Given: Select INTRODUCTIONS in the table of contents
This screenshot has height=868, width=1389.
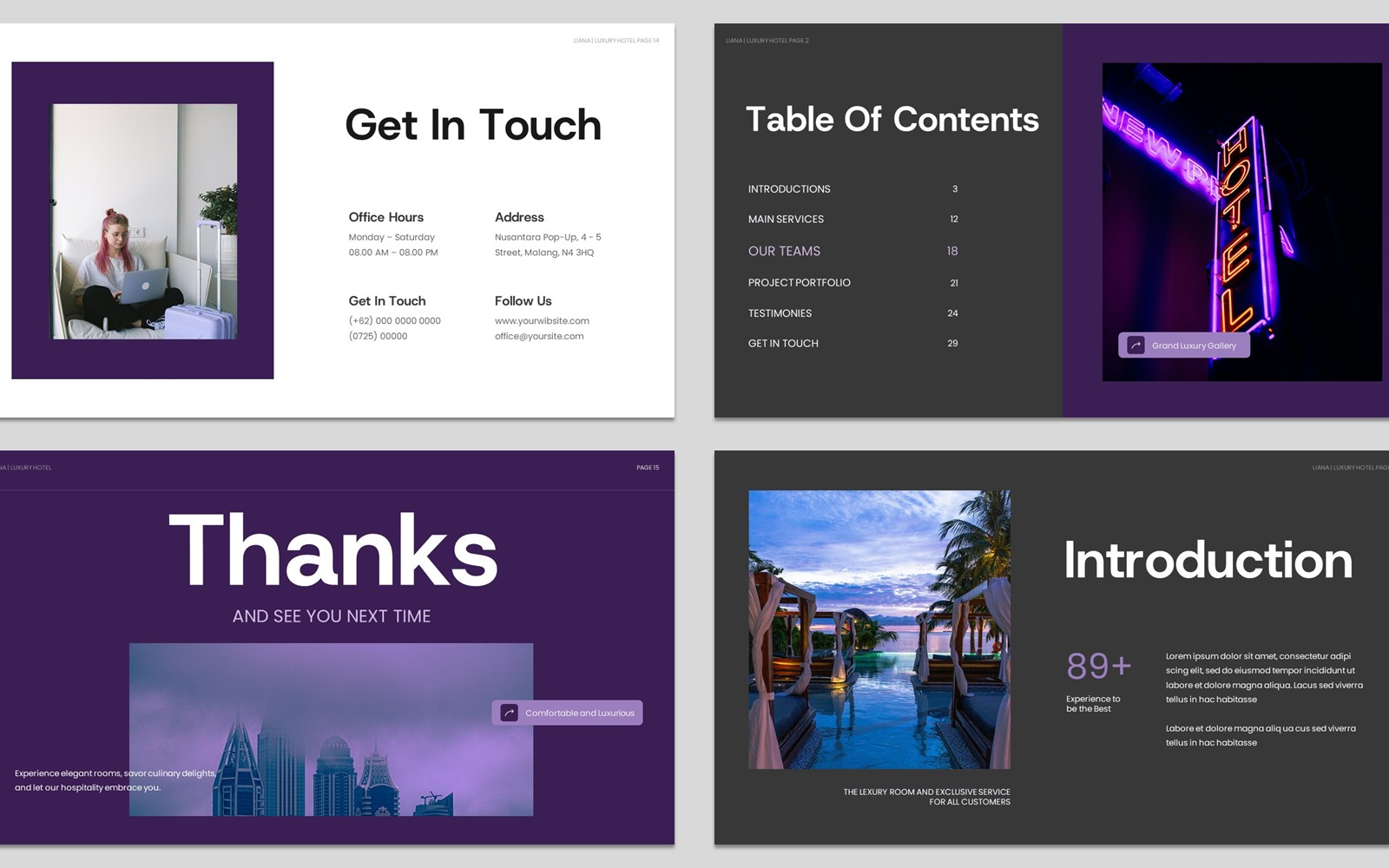Looking at the screenshot, I should click(x=789, y=189).
